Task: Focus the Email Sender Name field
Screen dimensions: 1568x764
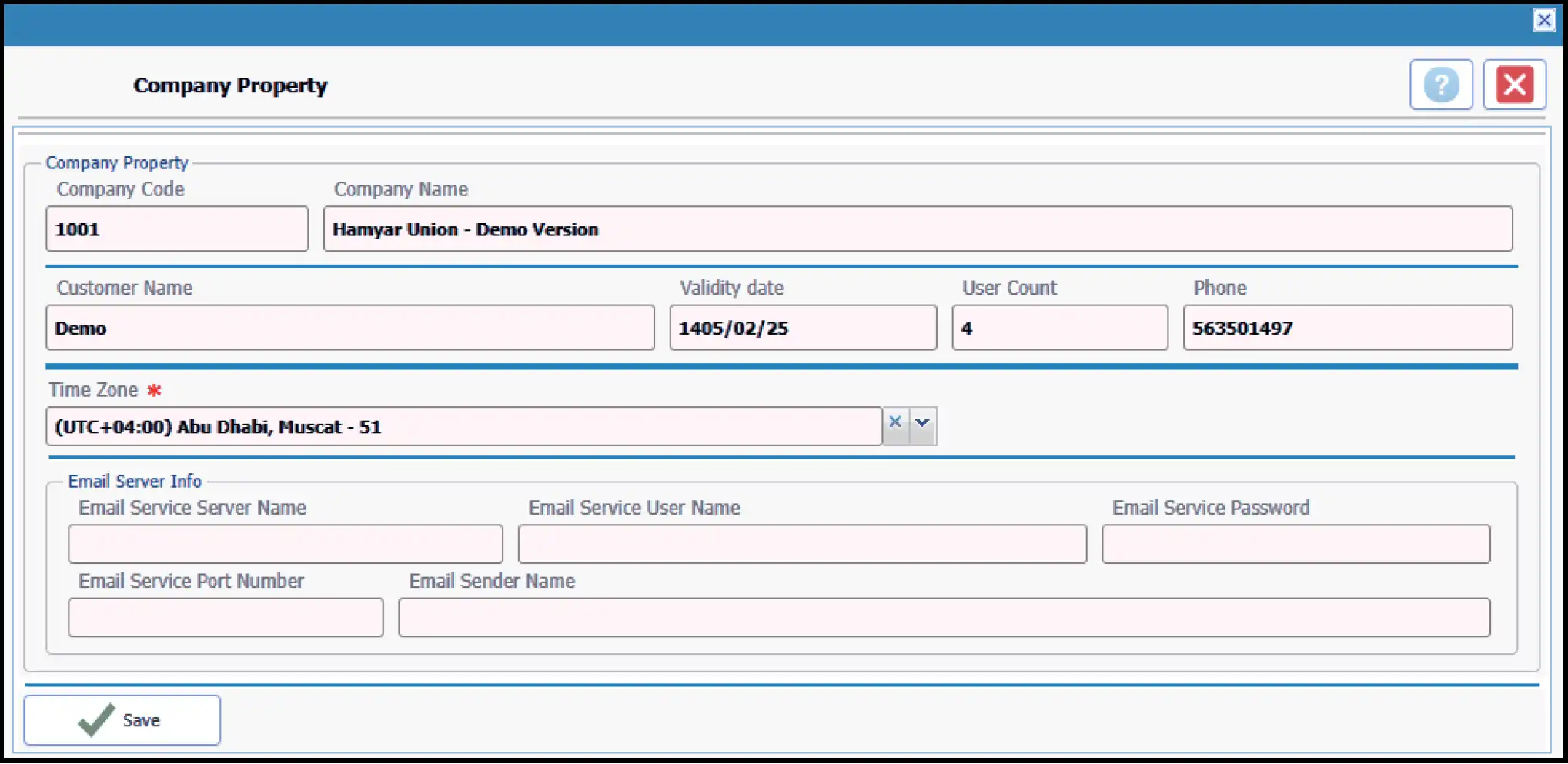Action: [943, 618]
